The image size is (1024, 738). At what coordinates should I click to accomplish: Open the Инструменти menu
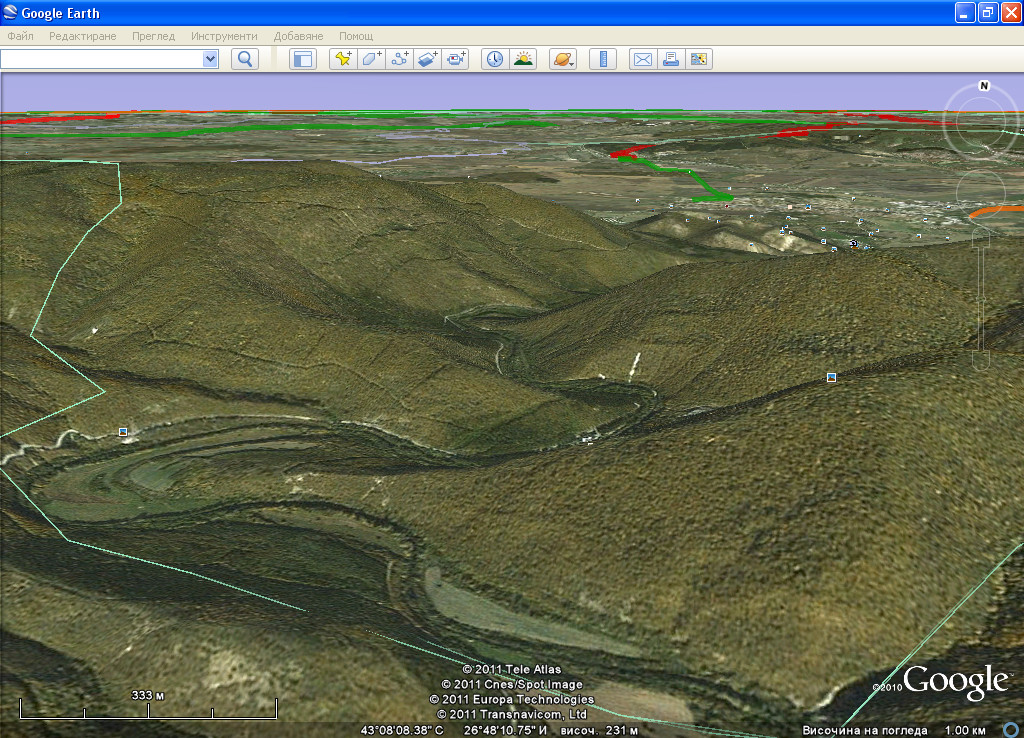point(224,36)
